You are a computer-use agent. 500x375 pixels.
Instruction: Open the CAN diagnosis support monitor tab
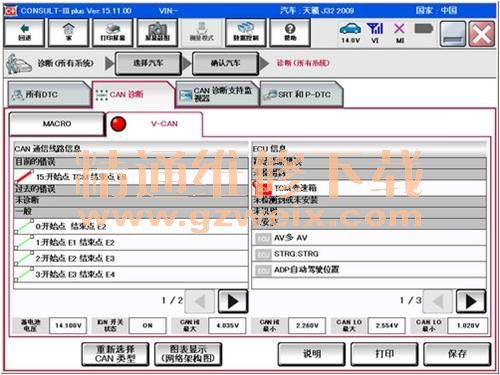pyautogui.click(x=217, y=94)
